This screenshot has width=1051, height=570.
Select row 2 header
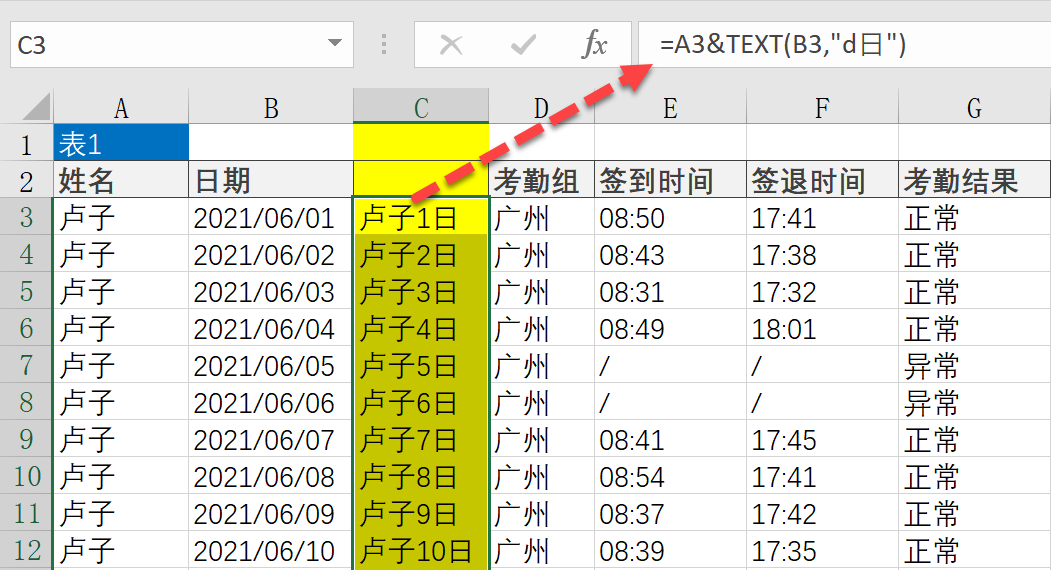point(26,180)
